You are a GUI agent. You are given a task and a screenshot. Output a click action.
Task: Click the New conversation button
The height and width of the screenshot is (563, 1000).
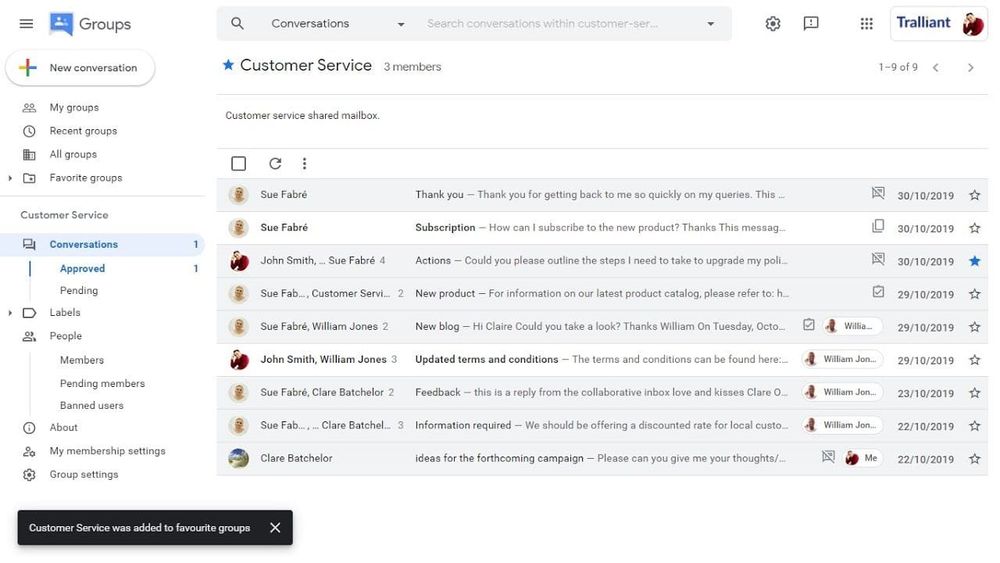pyautogui.click(x=80, y=68)
